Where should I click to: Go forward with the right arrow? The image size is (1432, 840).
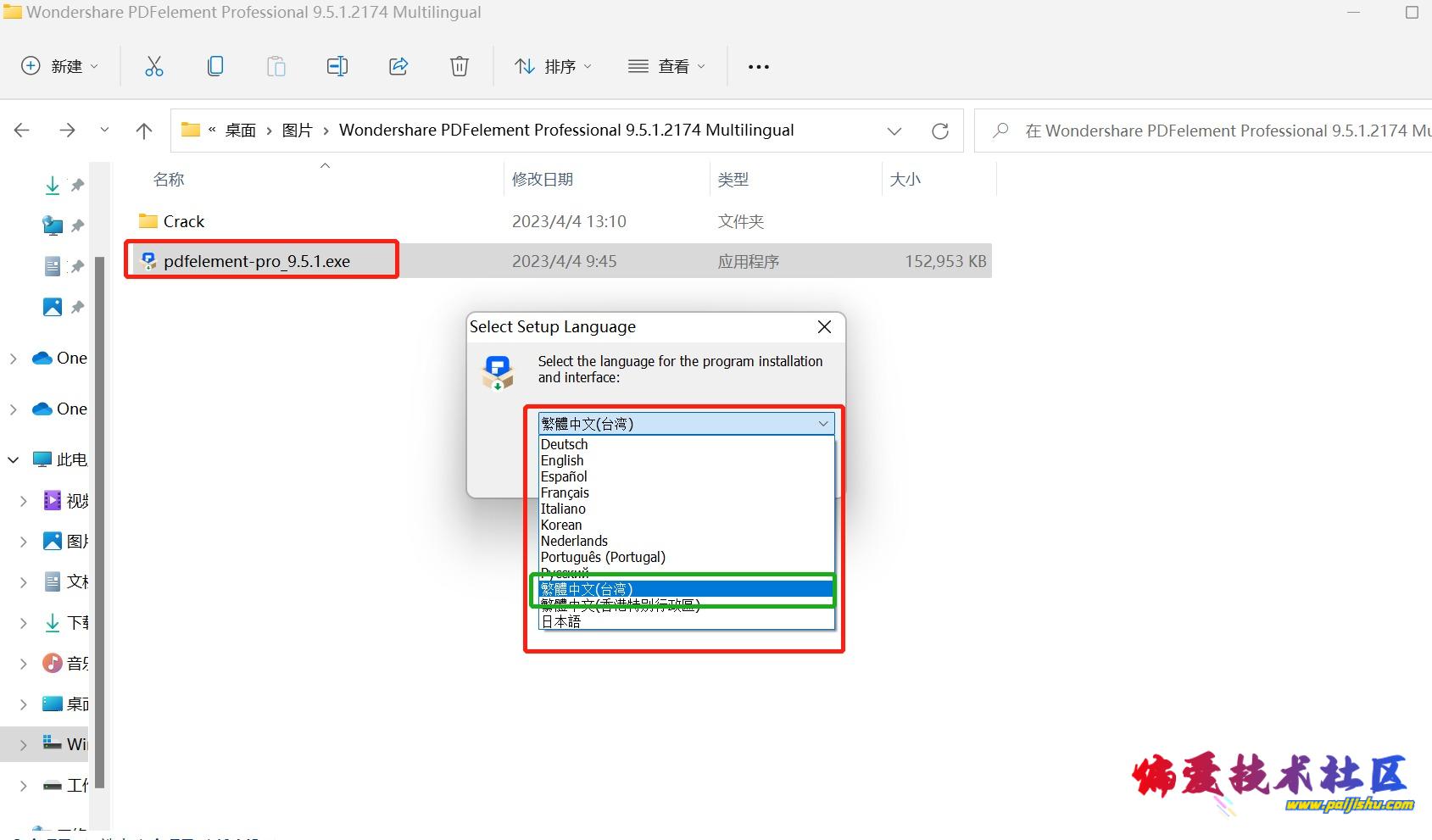67,131
